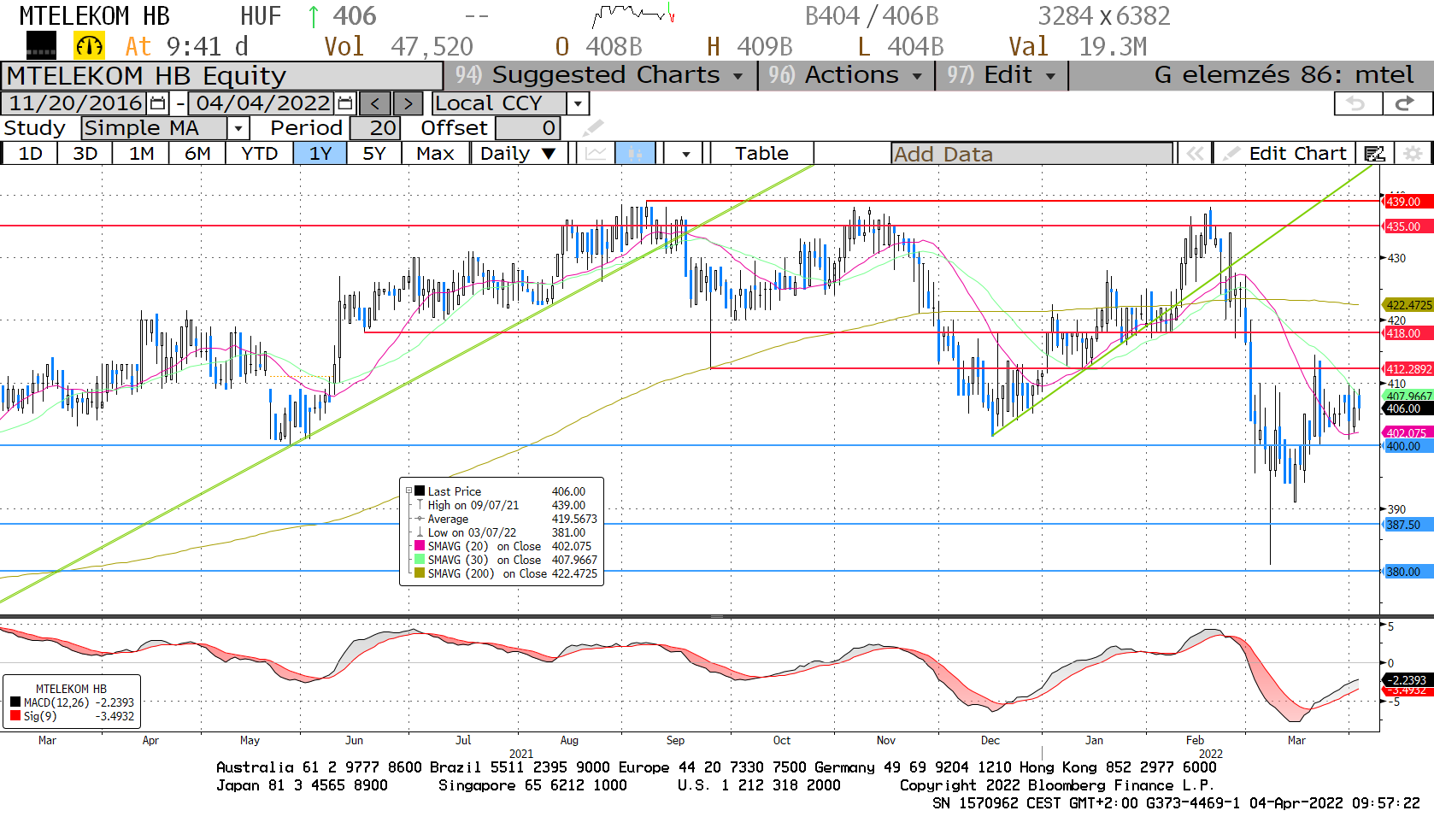Select the 1D range
This screenshot has height=840, width=1434.
pos(31,154)
